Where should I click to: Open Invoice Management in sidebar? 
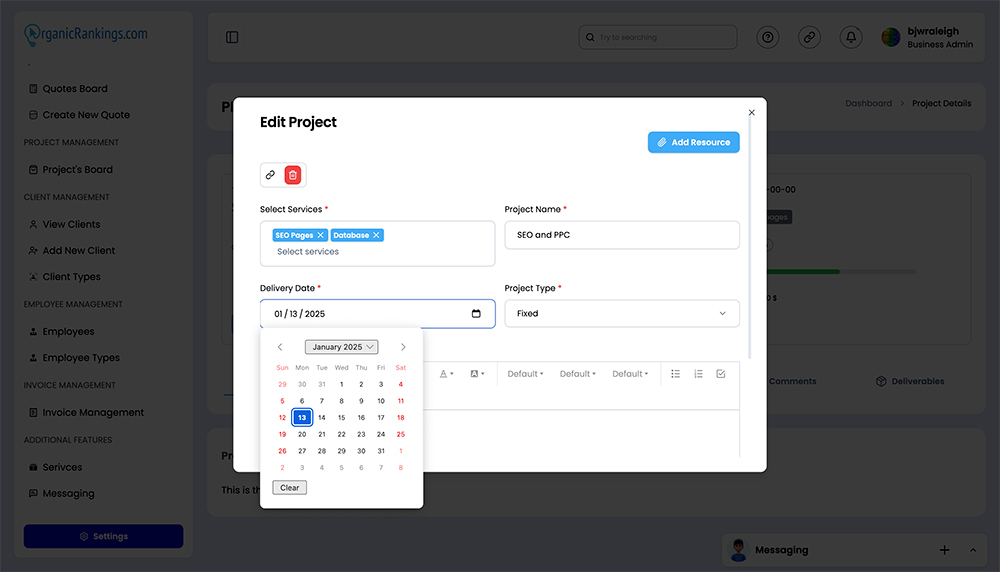[x=86, y=413]
